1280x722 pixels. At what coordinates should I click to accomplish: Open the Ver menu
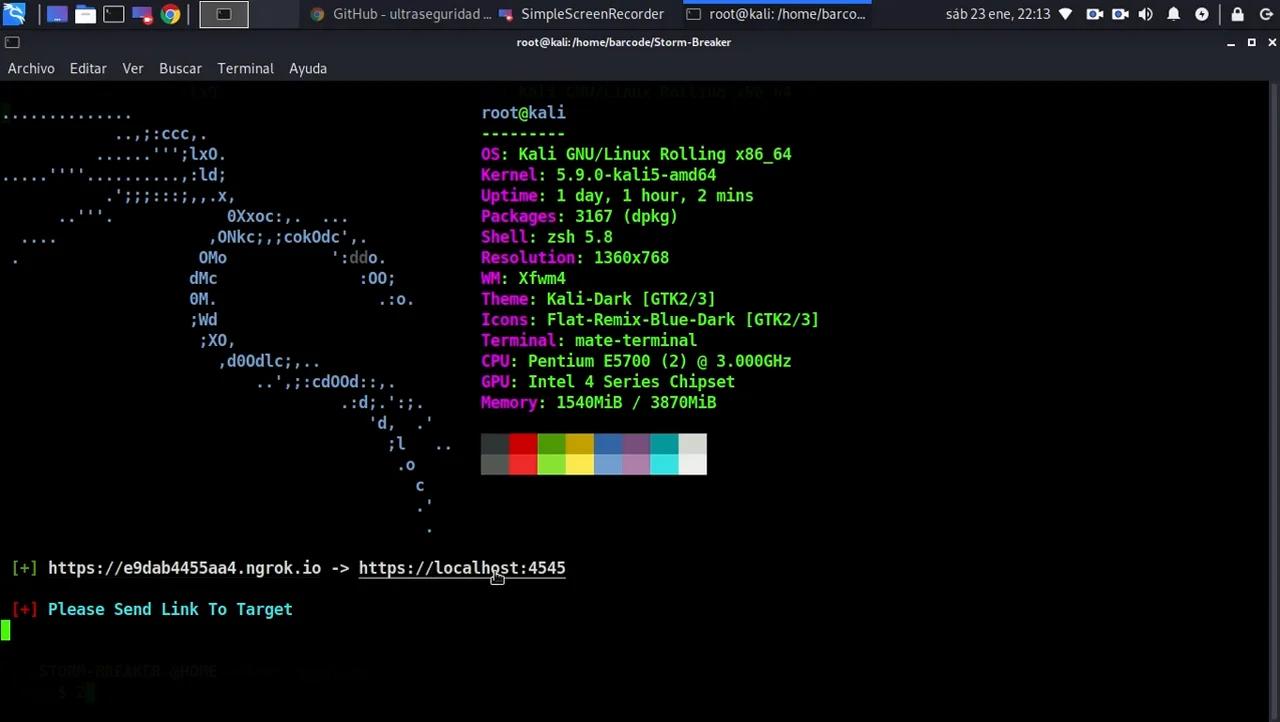coord(133,68)
